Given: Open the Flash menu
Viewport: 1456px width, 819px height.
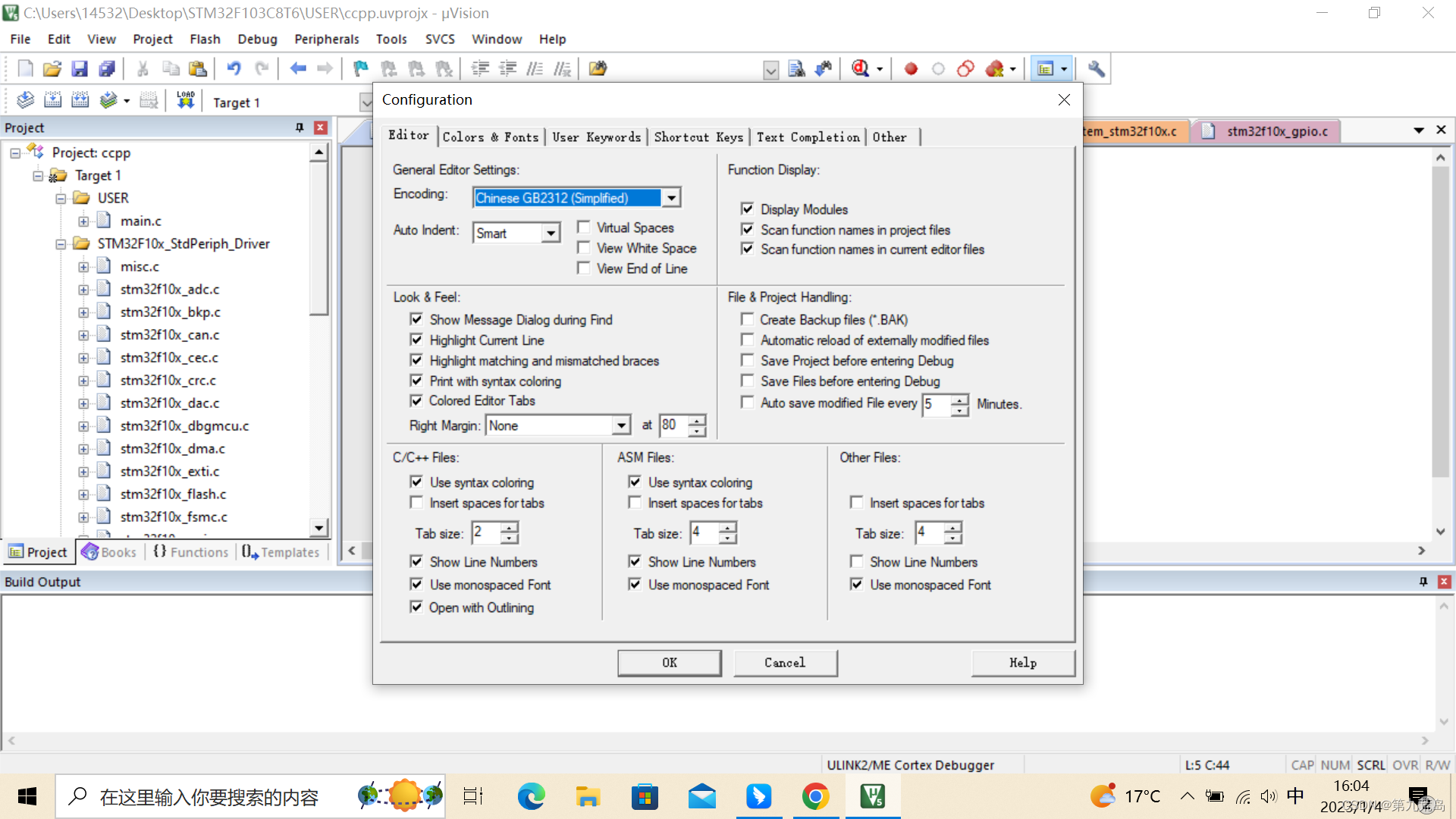Looking at the screenshot, I should [205, 39].
